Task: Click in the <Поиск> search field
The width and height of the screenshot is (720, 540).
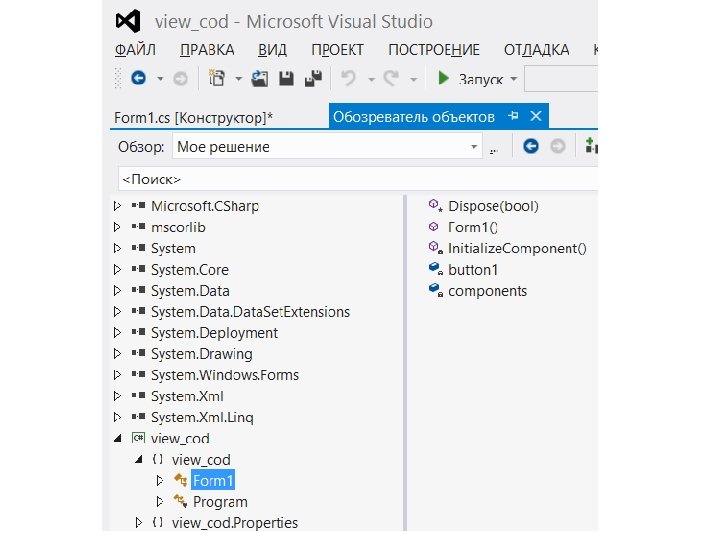Action: [x=358, y=179]
